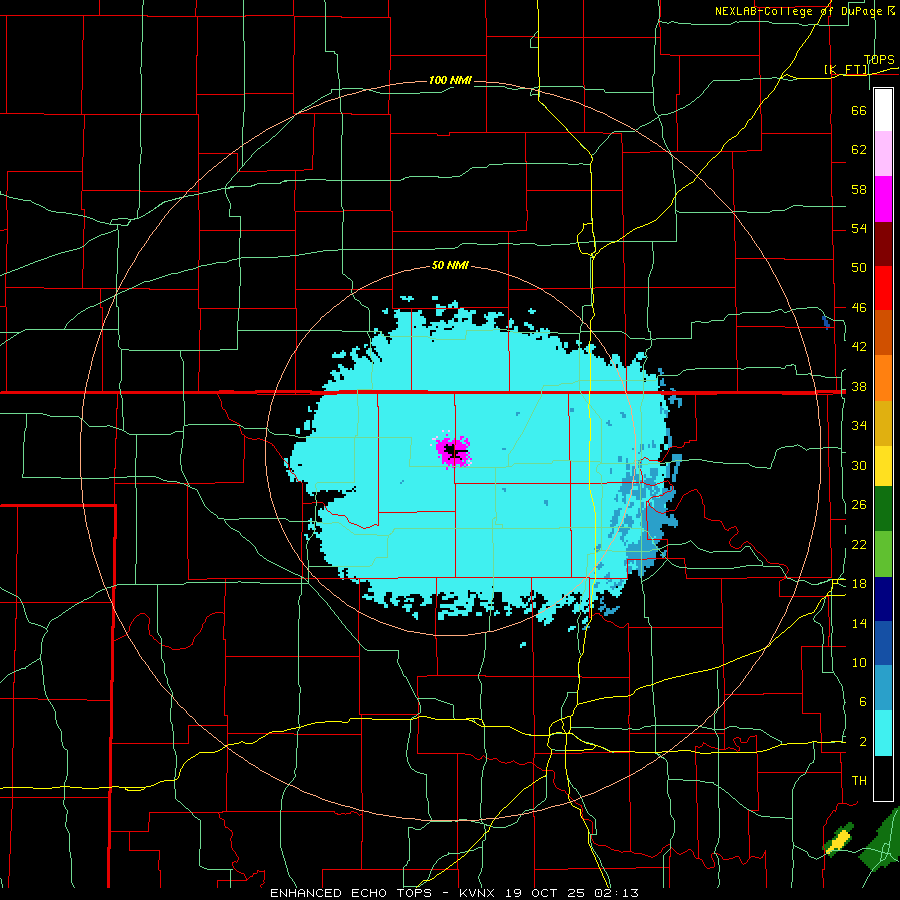Click the "100 NMI" range ring label
The image size is (900, 900).
click(451, 80)
